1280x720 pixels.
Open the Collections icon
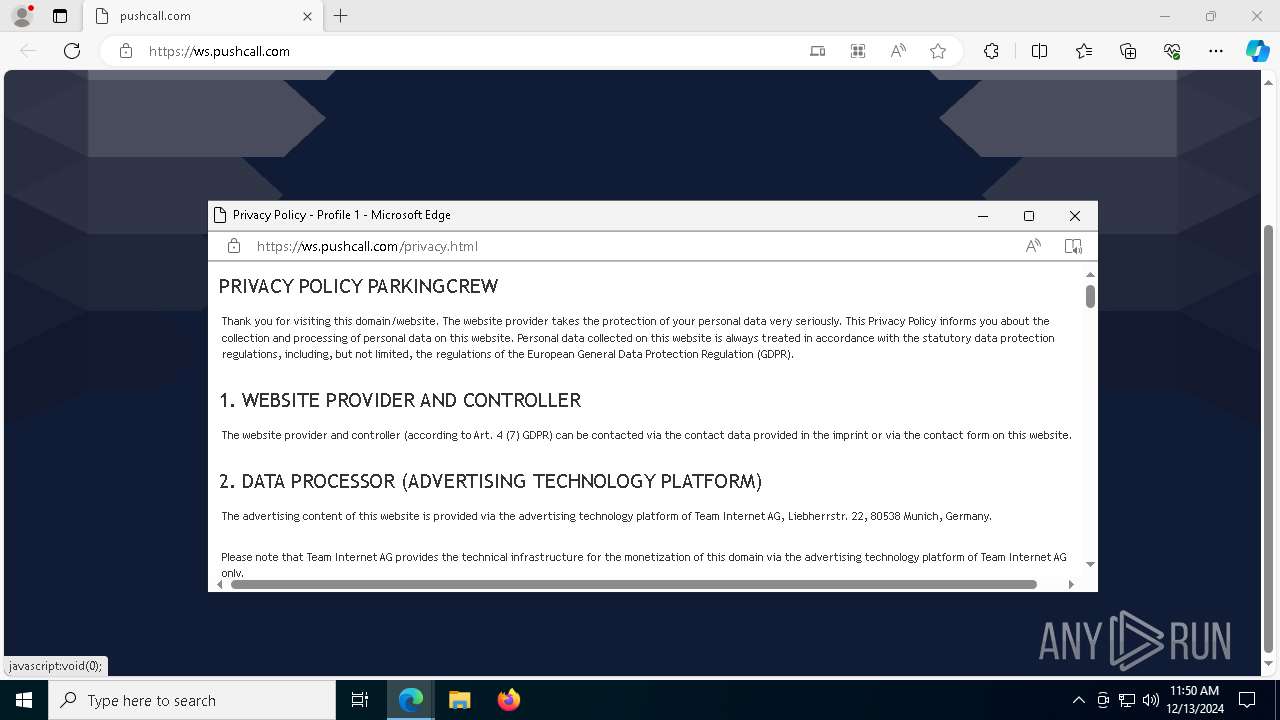coord(1128,51)
